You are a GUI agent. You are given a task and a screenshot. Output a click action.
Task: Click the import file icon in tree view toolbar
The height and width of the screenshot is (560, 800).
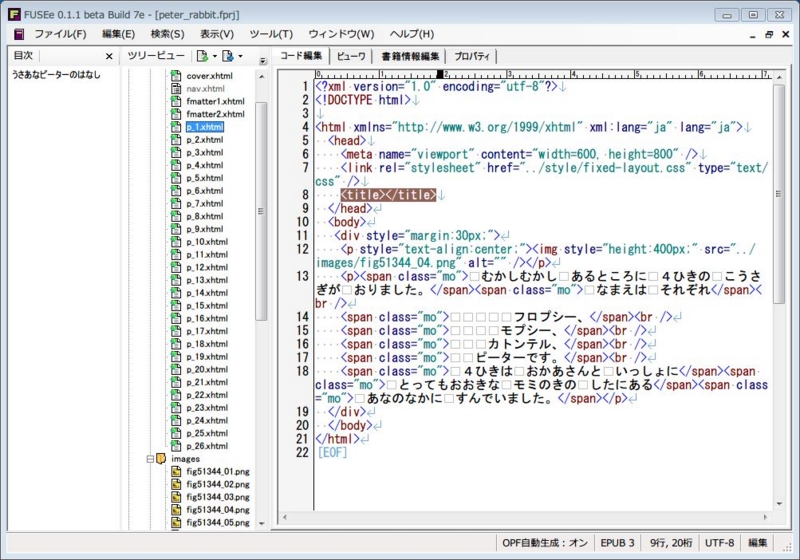228,56
